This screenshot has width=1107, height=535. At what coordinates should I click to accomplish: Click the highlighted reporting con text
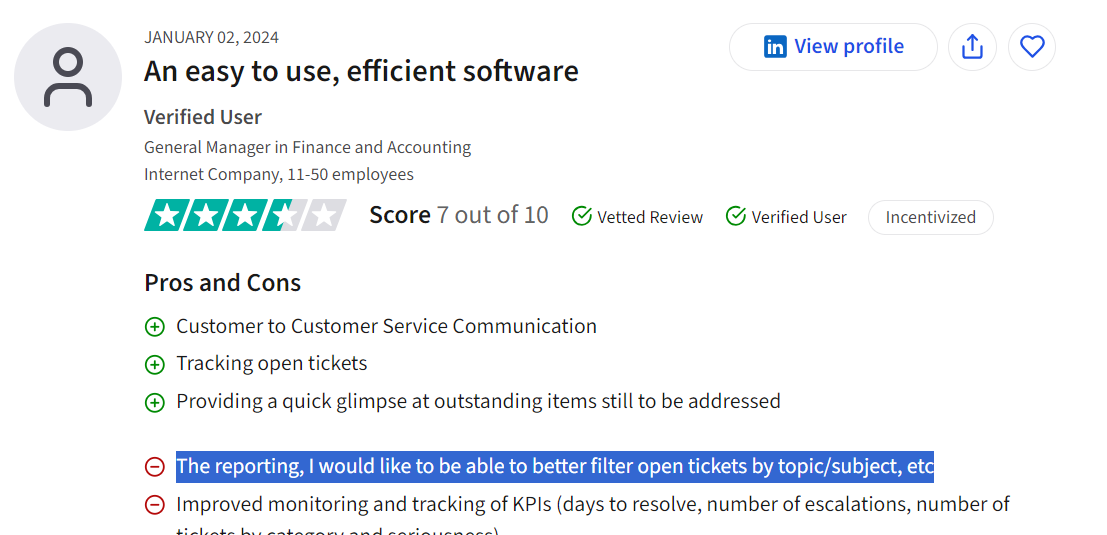[554, 466]
